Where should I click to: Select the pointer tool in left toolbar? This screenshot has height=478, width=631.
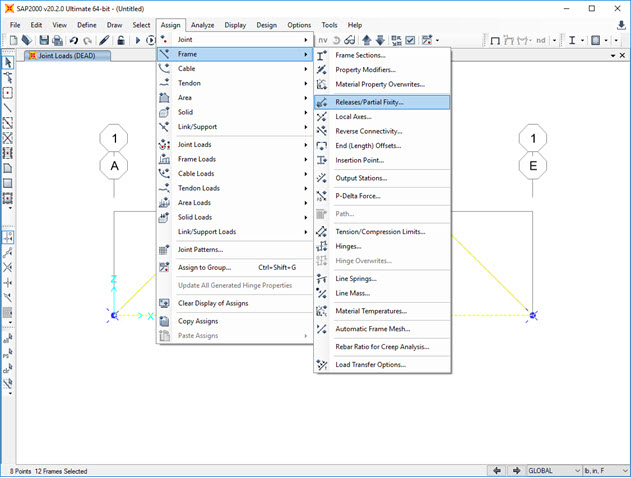pyautogui.click(x=8, y=62)
